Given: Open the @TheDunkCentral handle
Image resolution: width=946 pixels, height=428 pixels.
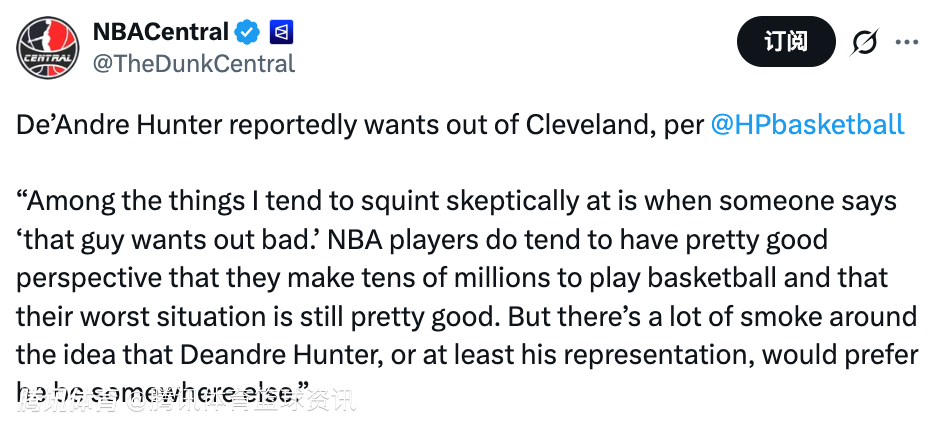Looking at the screenshot, I should [x=193, y=64].
